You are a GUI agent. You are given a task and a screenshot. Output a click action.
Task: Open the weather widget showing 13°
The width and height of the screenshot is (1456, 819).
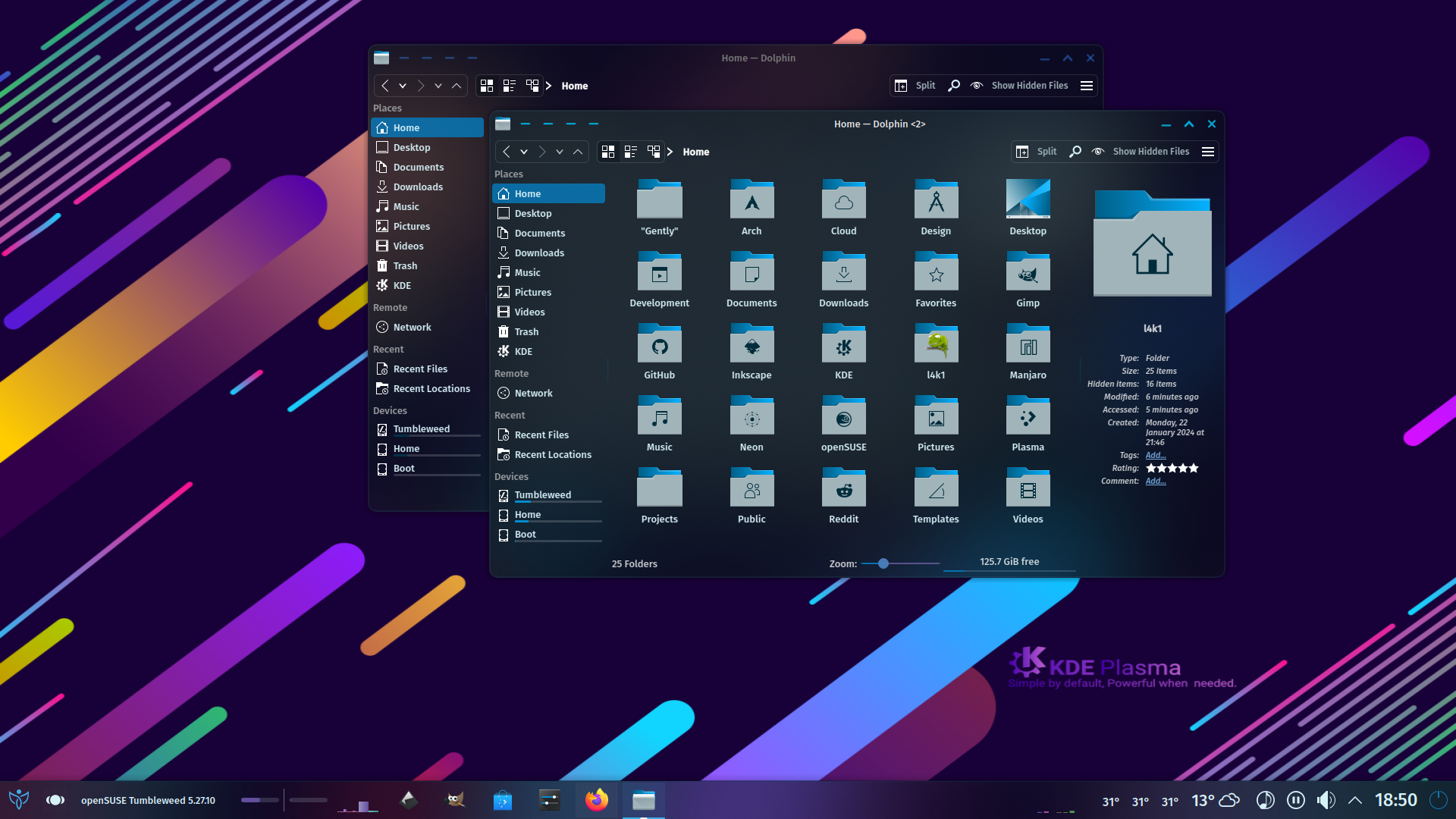pyautogui.click(x=1215, y=800)
